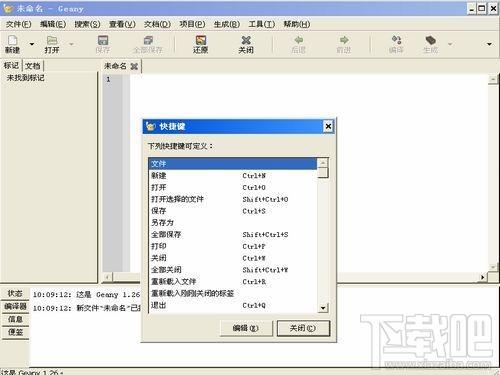Open the 文件(F) menu
Image resolution: width=500 pixels, height=375 pixels.
(x=19, y=24)
